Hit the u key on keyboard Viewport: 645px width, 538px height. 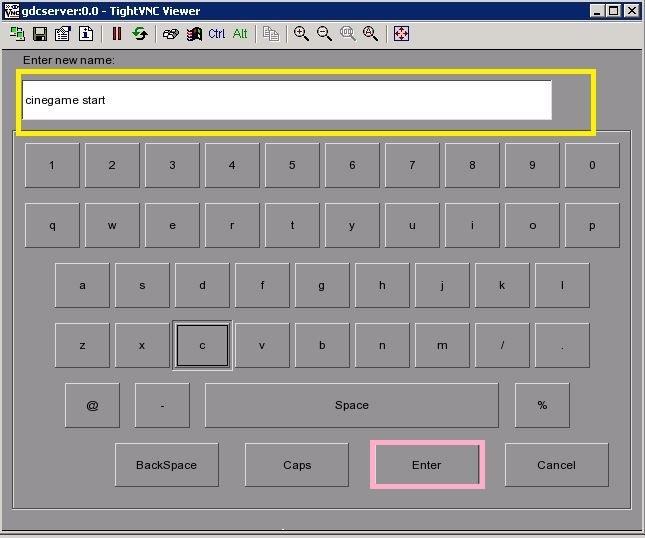click(x=412, y=225)
